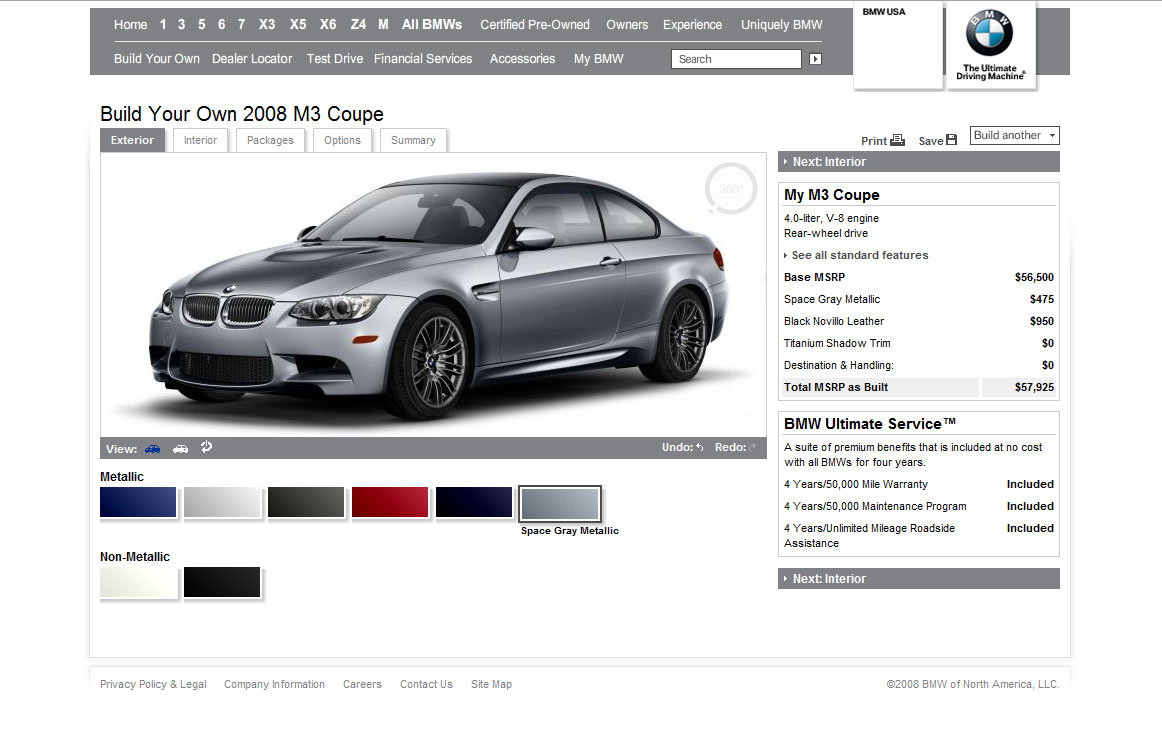Open the Packages tab
This screenshot has height=750, width=1162.
coord(270,140)
